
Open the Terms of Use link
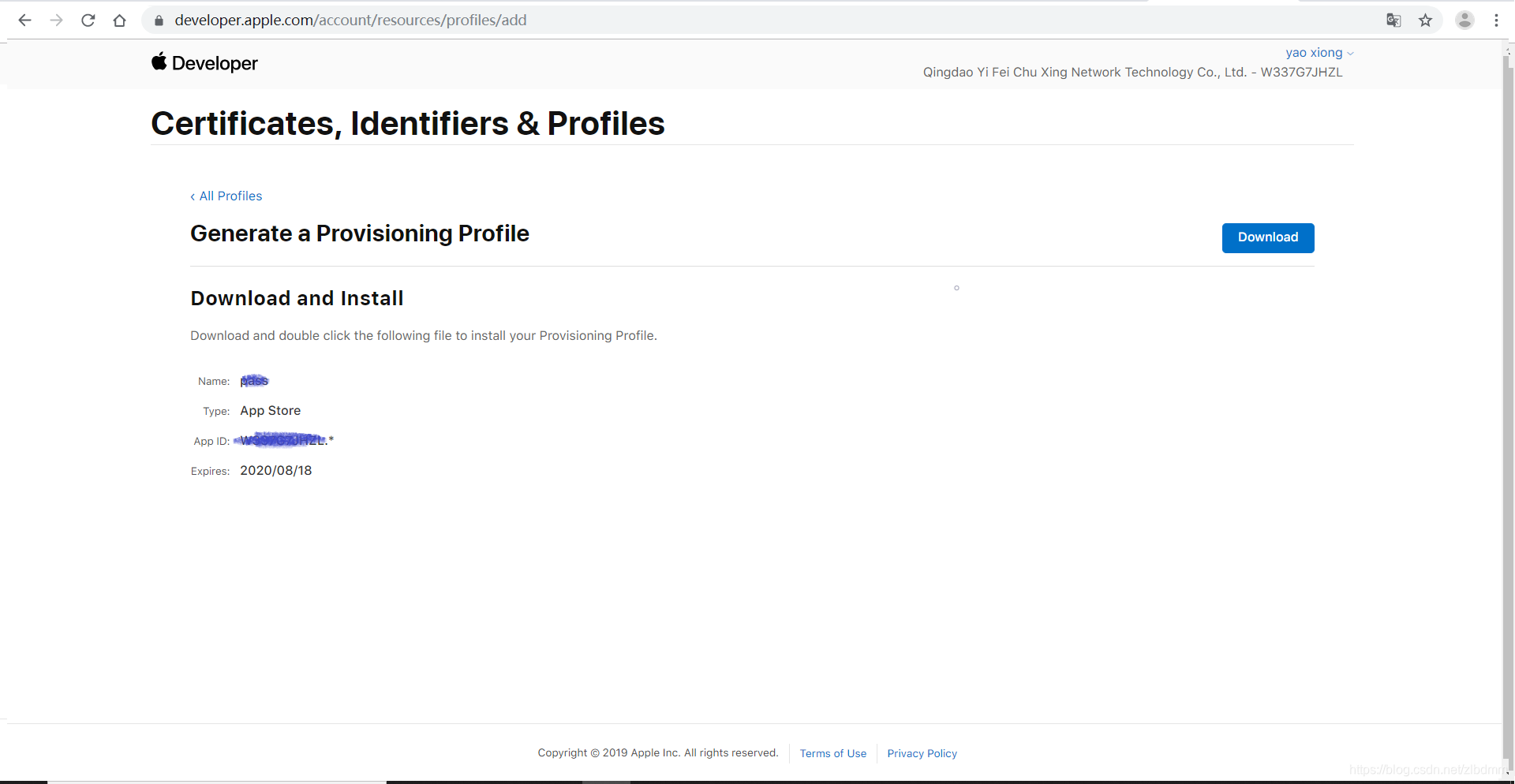coord(833,753)
